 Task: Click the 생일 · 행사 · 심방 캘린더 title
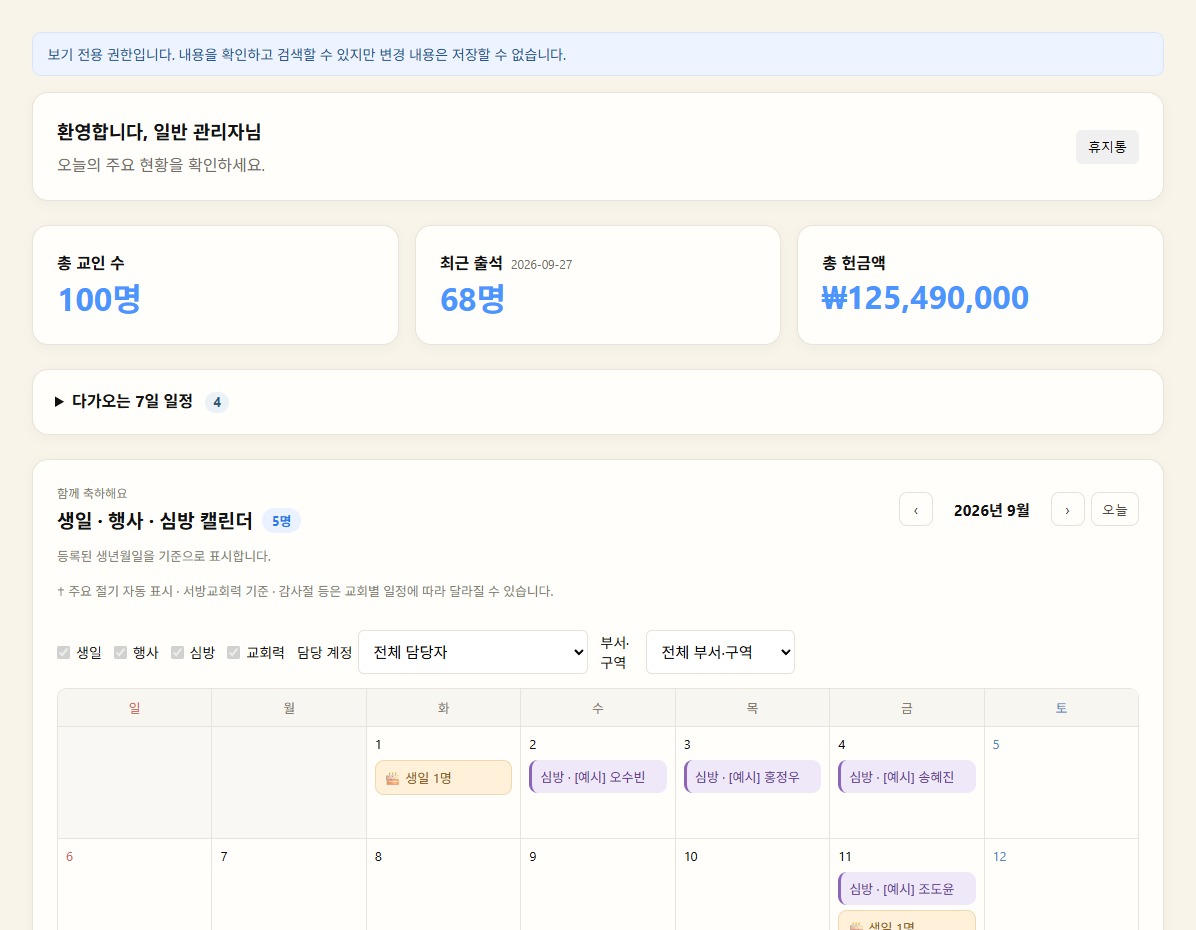(155, 521)
